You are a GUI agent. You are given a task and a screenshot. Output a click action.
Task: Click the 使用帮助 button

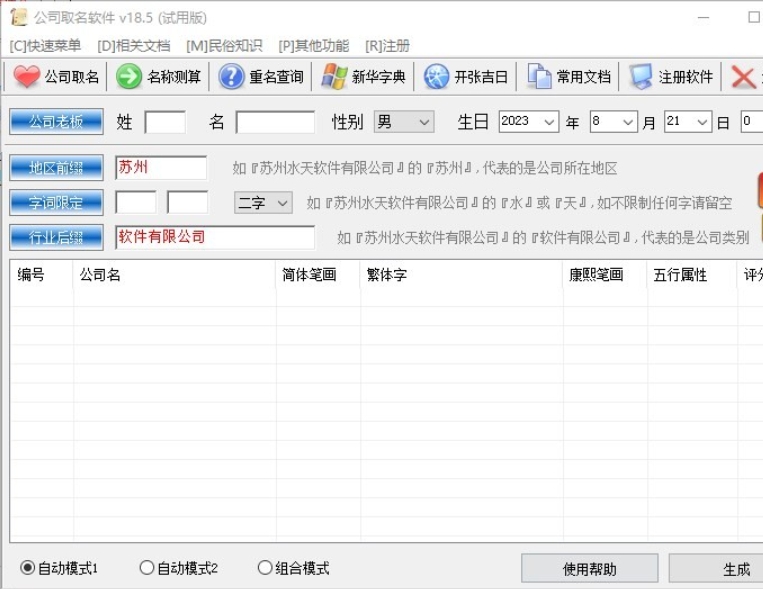click(x=589, y=569)
